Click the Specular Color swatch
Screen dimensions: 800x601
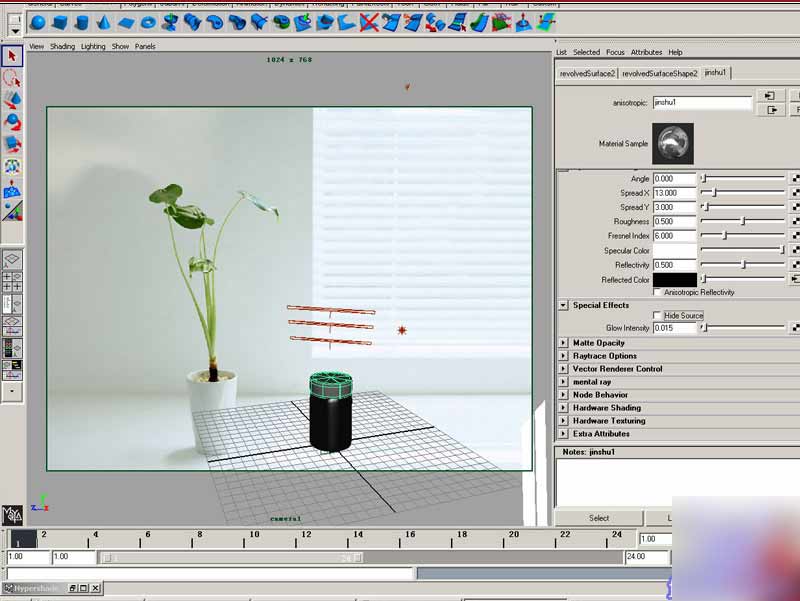click(x=674, y=251)
